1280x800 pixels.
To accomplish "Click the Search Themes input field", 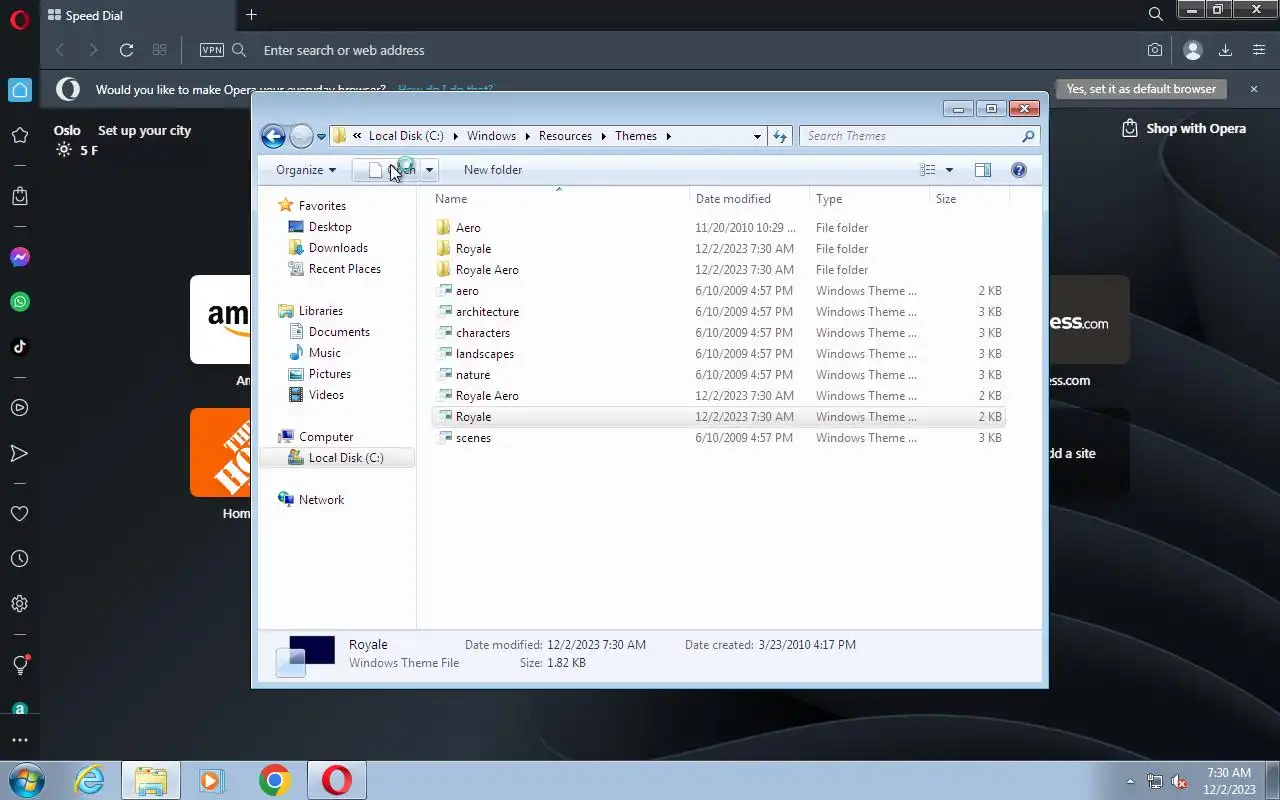I will [x=910, y=136].
